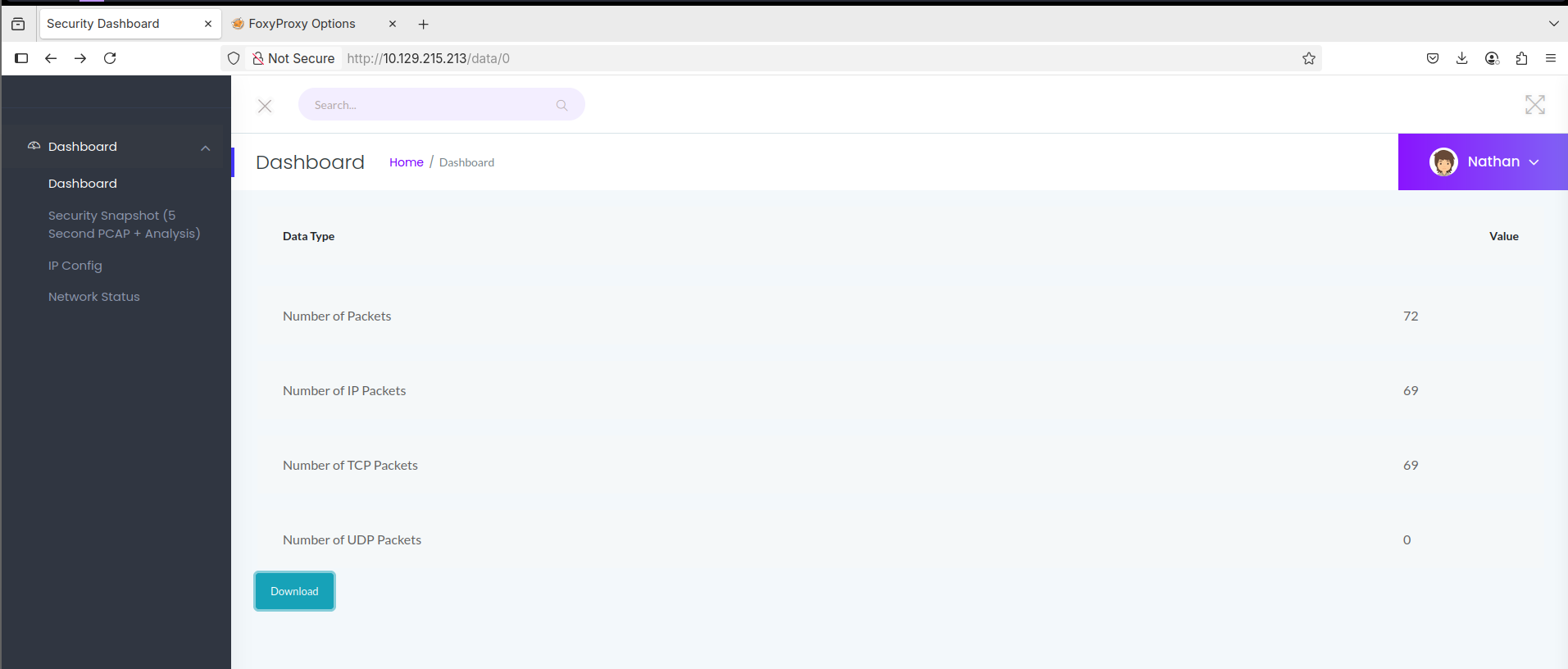Click the Dashboard breadcrumb text
This screenshot has width=1568, height=669.
467,162
